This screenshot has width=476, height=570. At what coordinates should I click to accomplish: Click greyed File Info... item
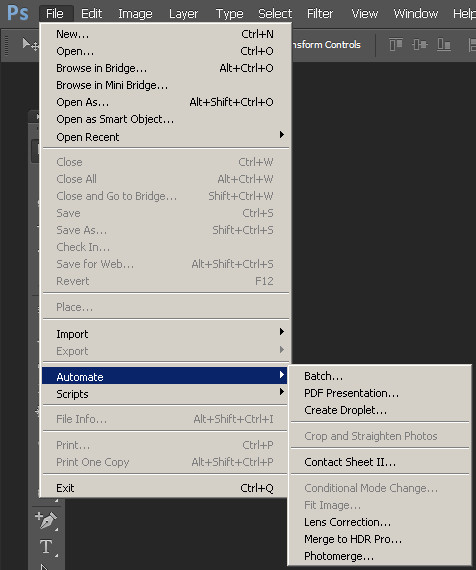[165, 420]
